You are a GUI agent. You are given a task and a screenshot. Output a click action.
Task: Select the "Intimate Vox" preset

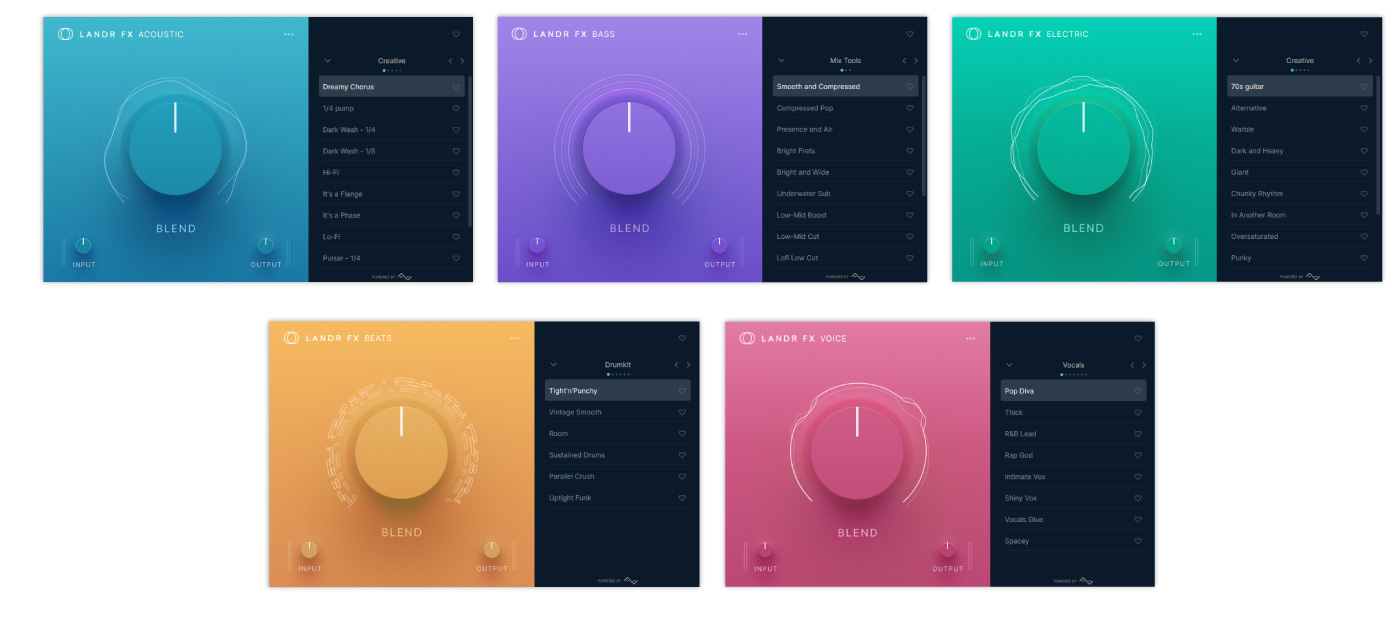pos(1074,476)
